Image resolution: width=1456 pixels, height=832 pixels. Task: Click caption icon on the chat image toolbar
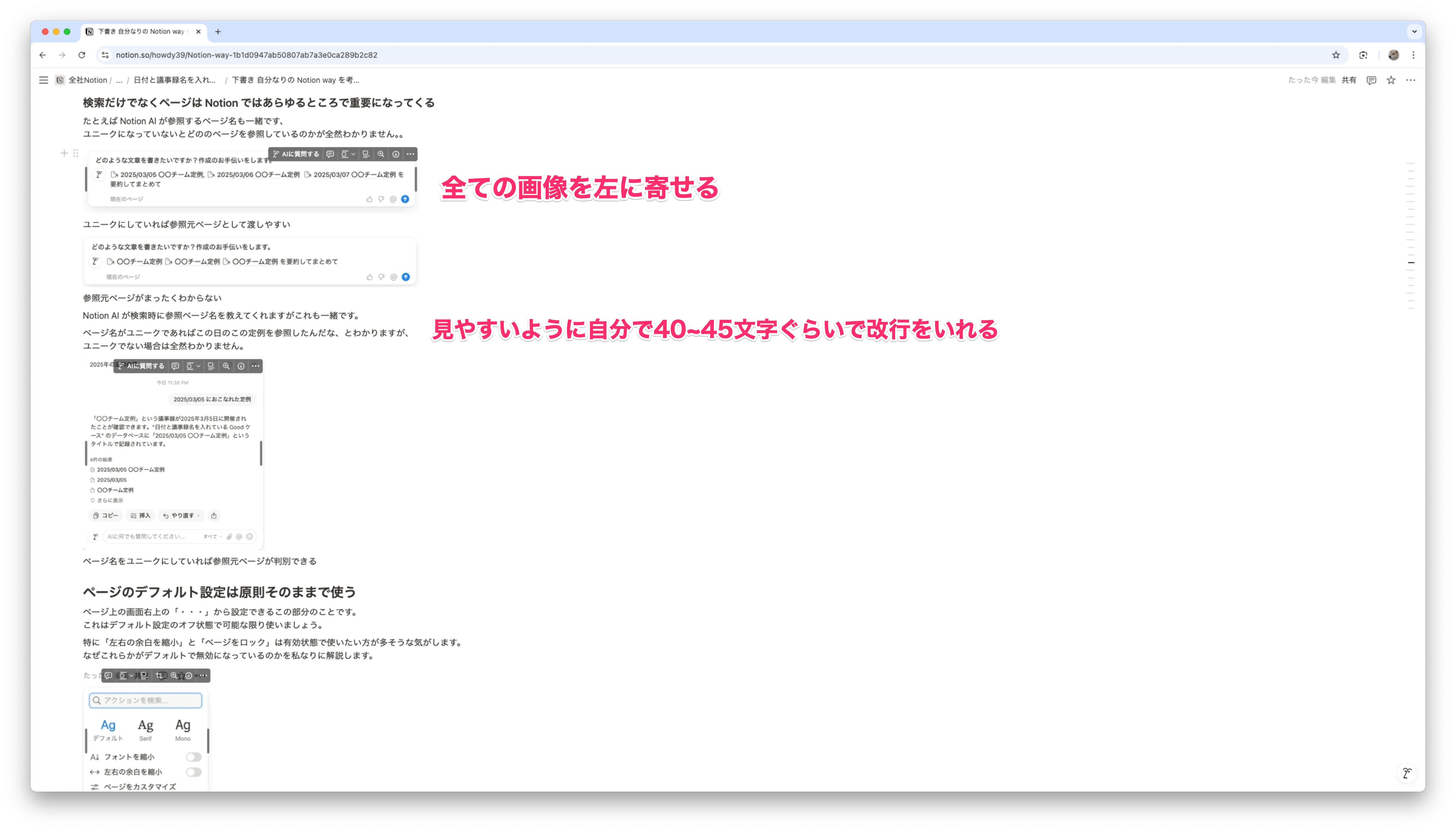[211, 366]
